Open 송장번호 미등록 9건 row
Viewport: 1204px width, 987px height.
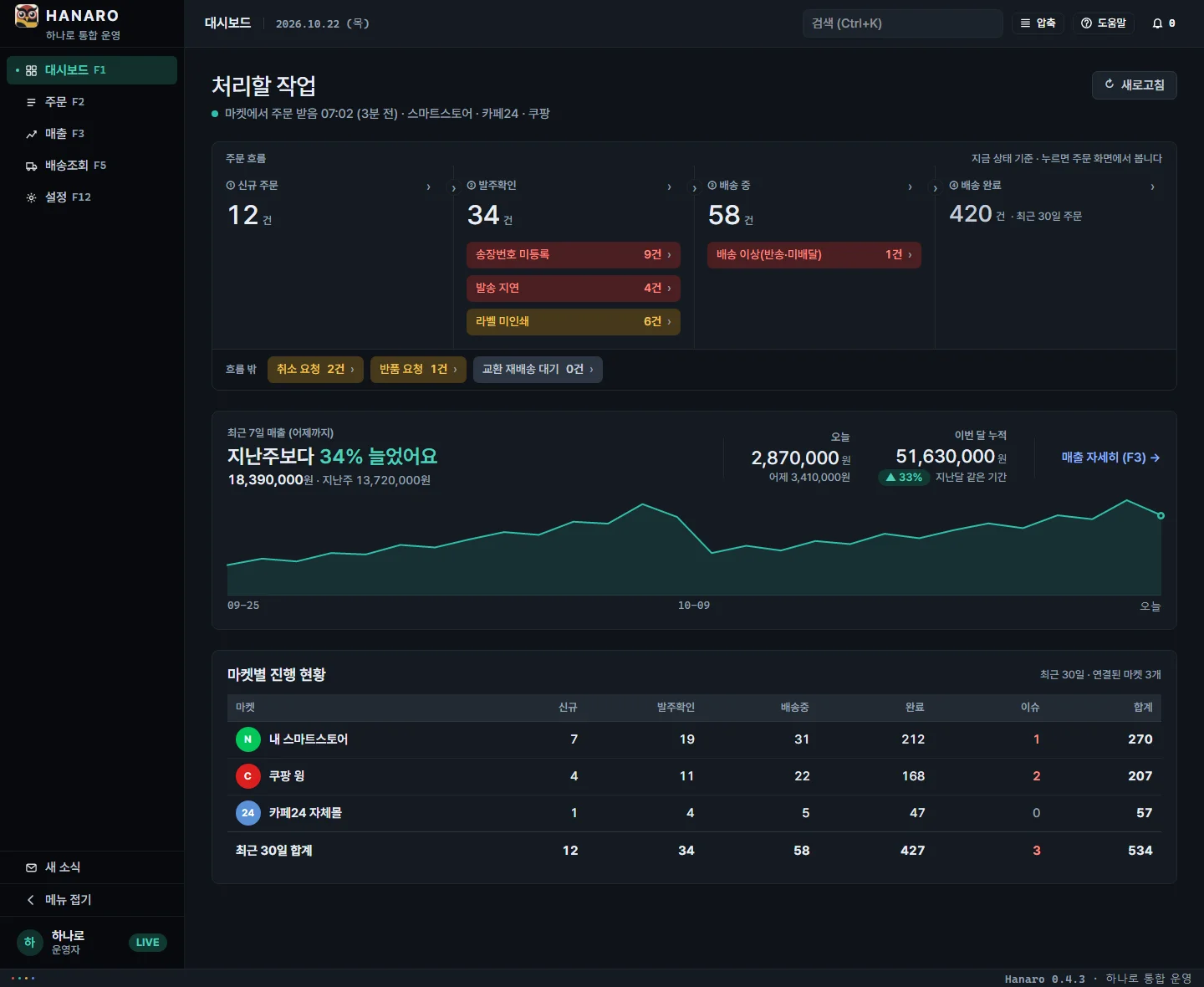574,255
